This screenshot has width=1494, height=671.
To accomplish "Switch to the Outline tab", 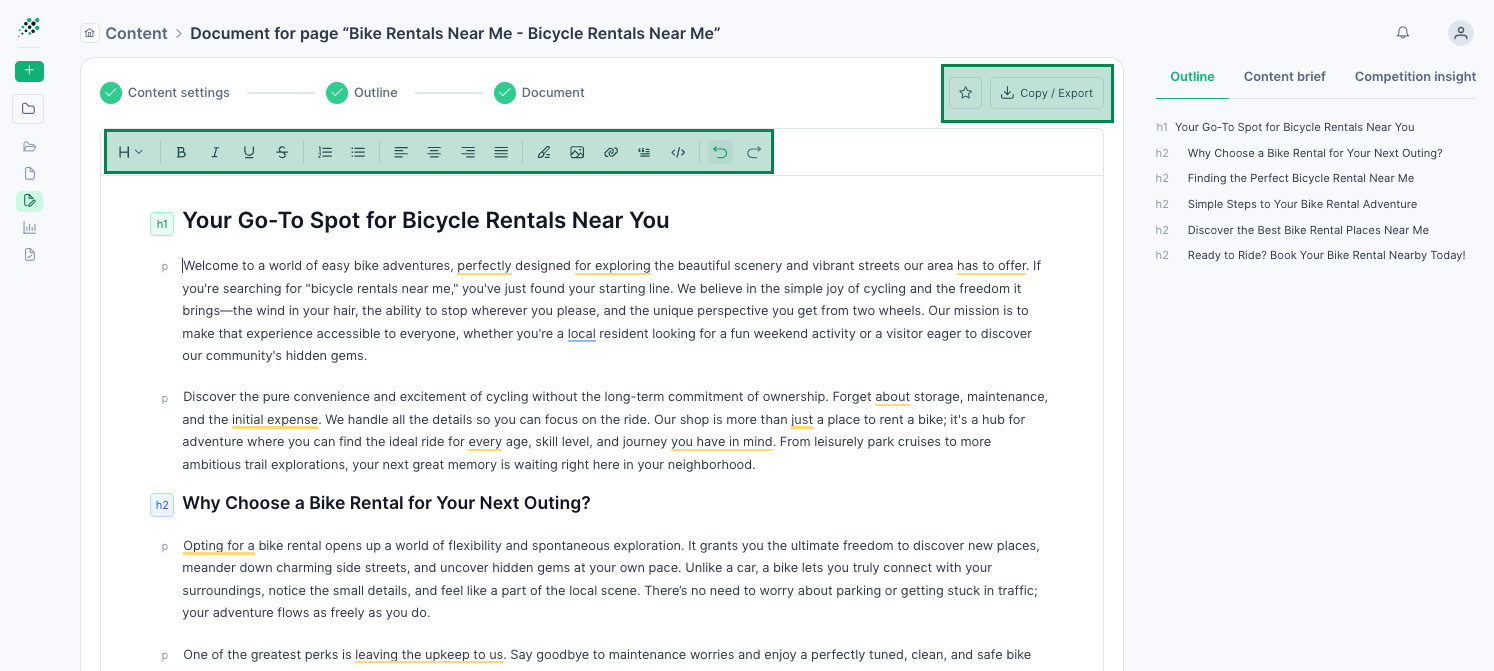I will (x=1192, y=77).
